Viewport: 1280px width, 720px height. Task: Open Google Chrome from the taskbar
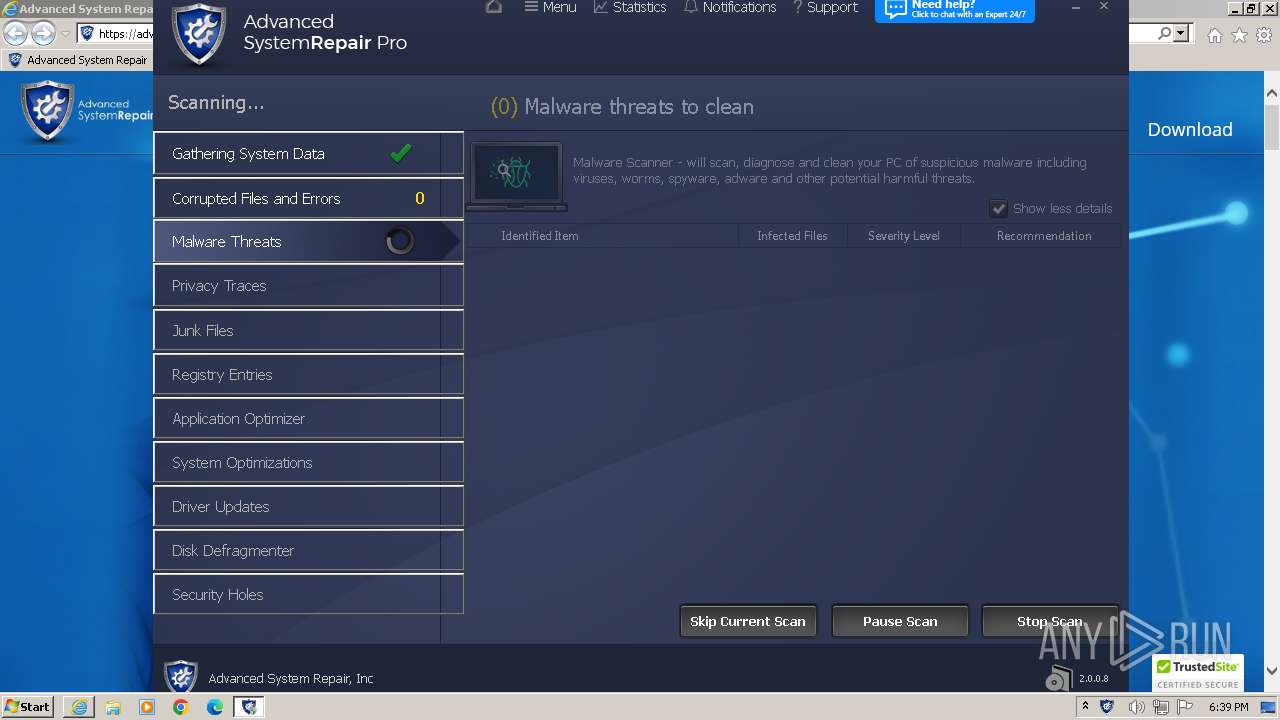[181, 707]
